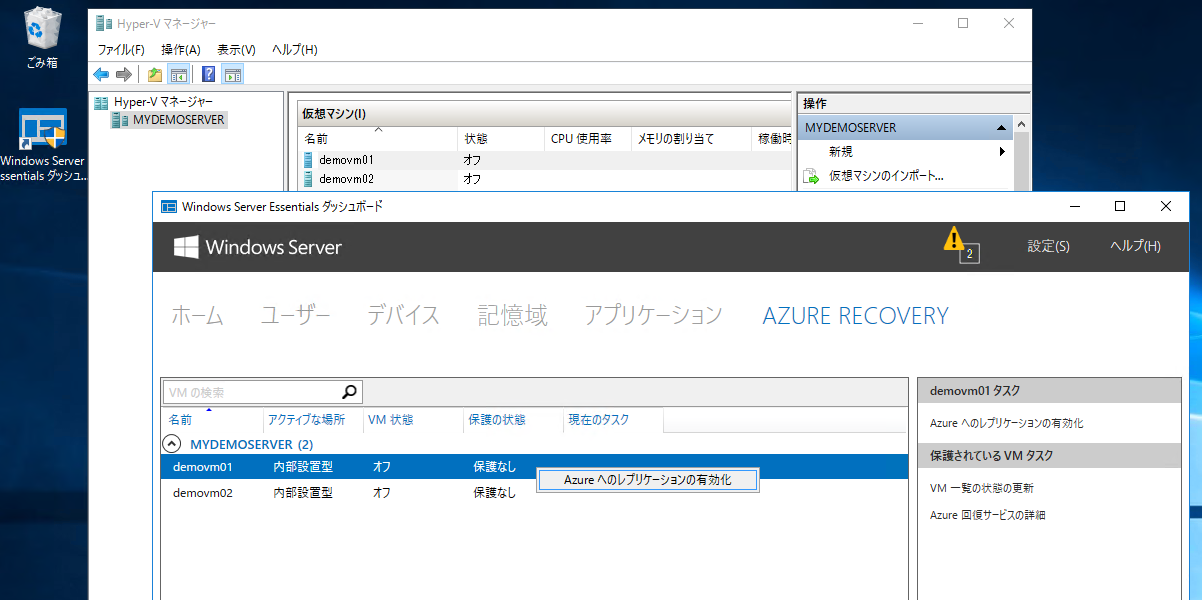Collapse the MYDEMOSERVER (2) group in VM list
This screenshot has height=600, width=1202.
pyautogui.click(x=172, y=444)
